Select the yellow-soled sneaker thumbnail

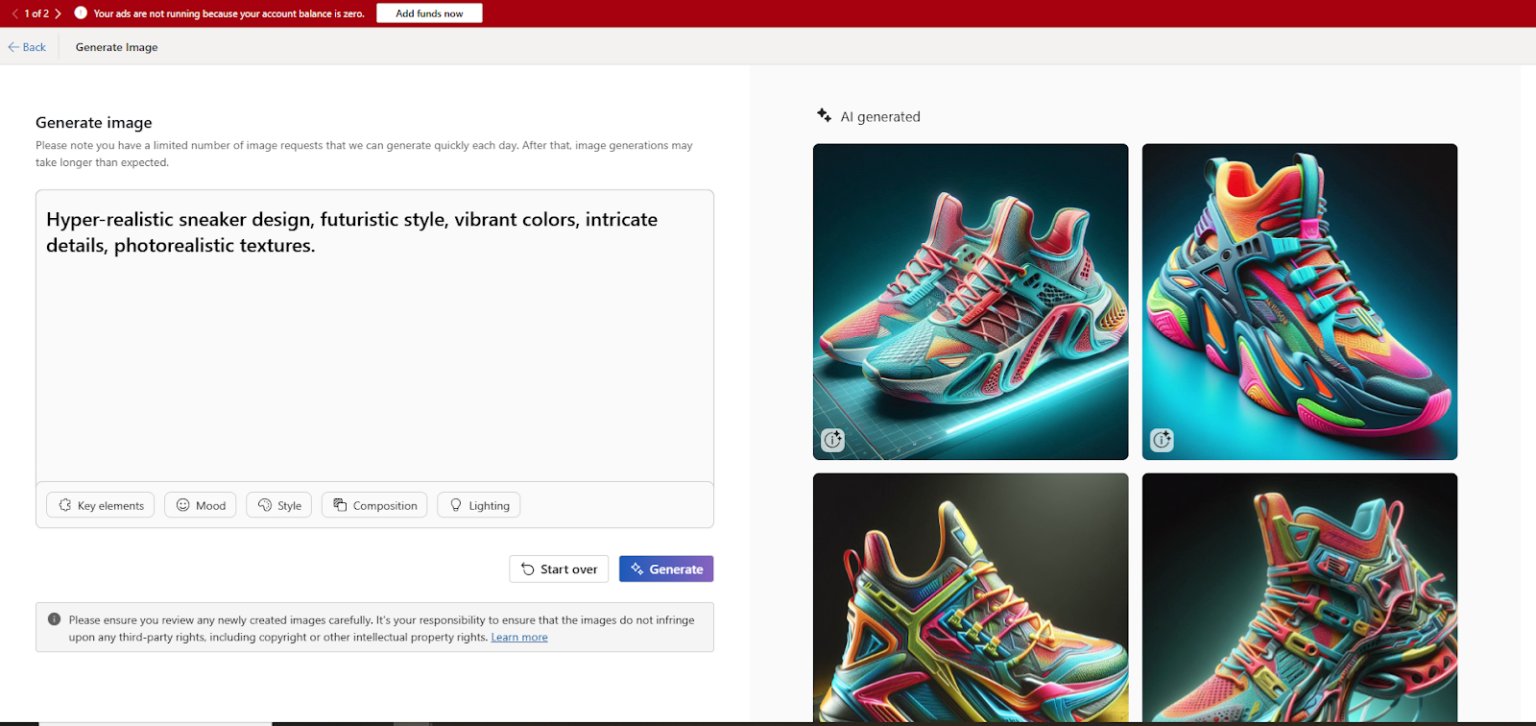(970, 597)
